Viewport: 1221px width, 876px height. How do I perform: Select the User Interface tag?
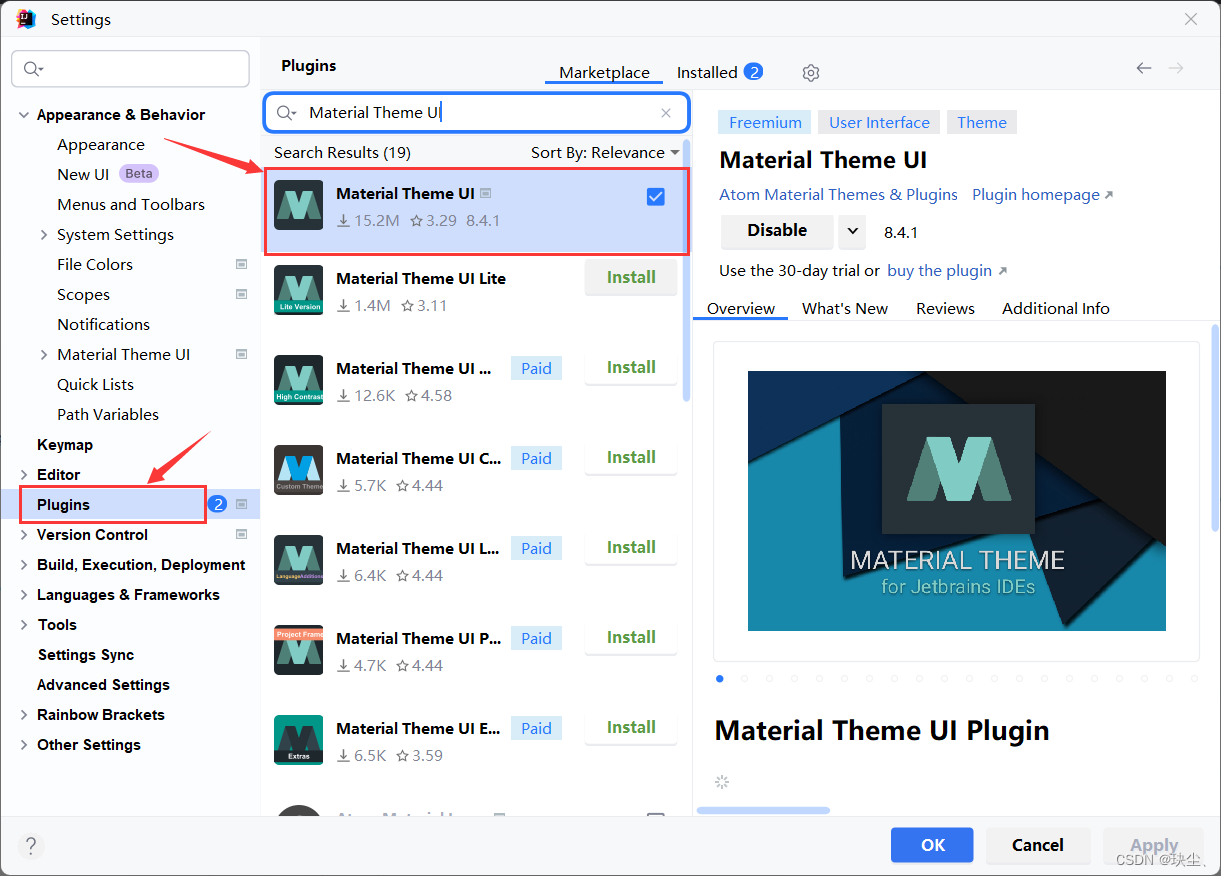click(879, 123)
